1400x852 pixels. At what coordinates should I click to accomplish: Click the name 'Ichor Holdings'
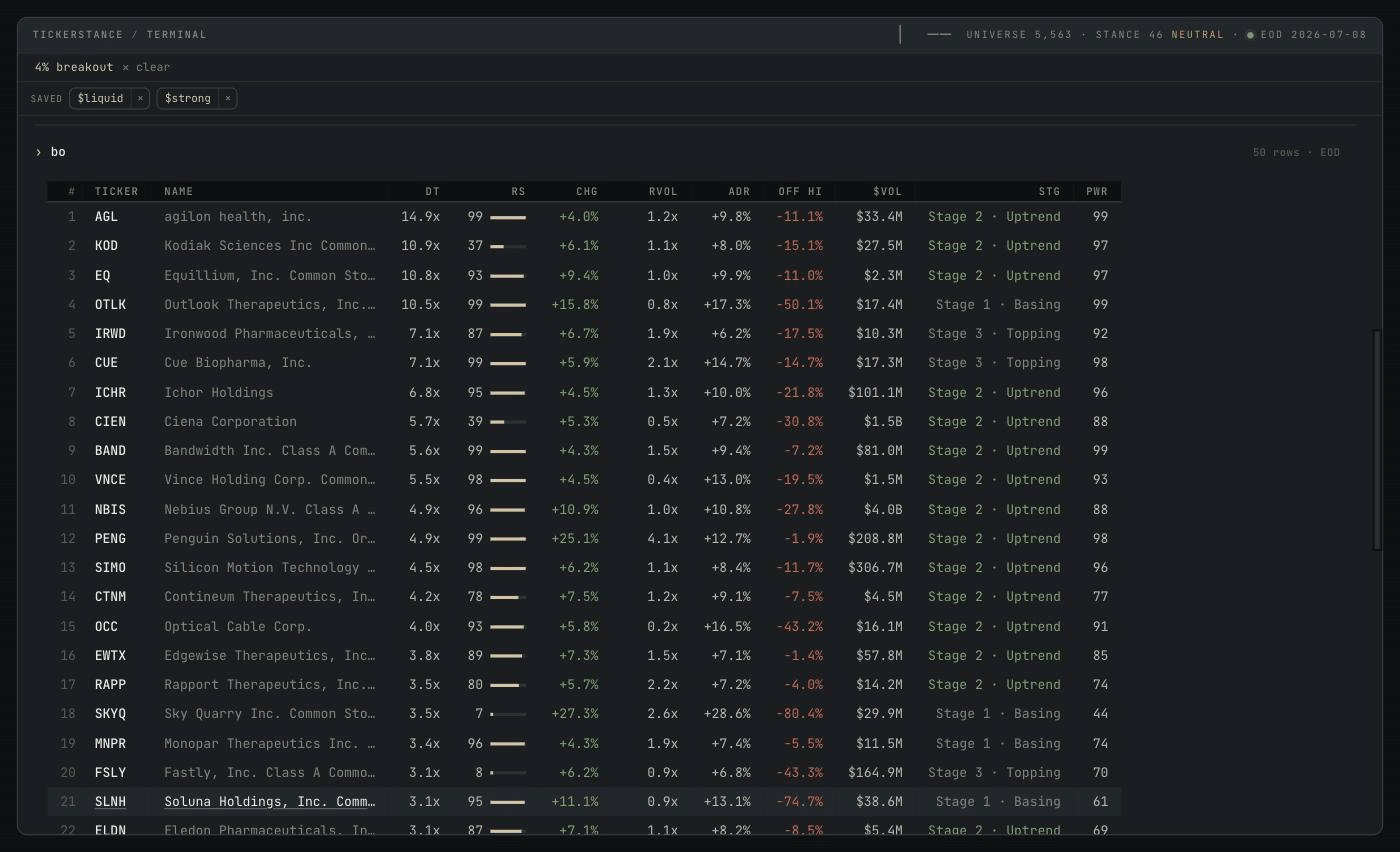[219, 392]
